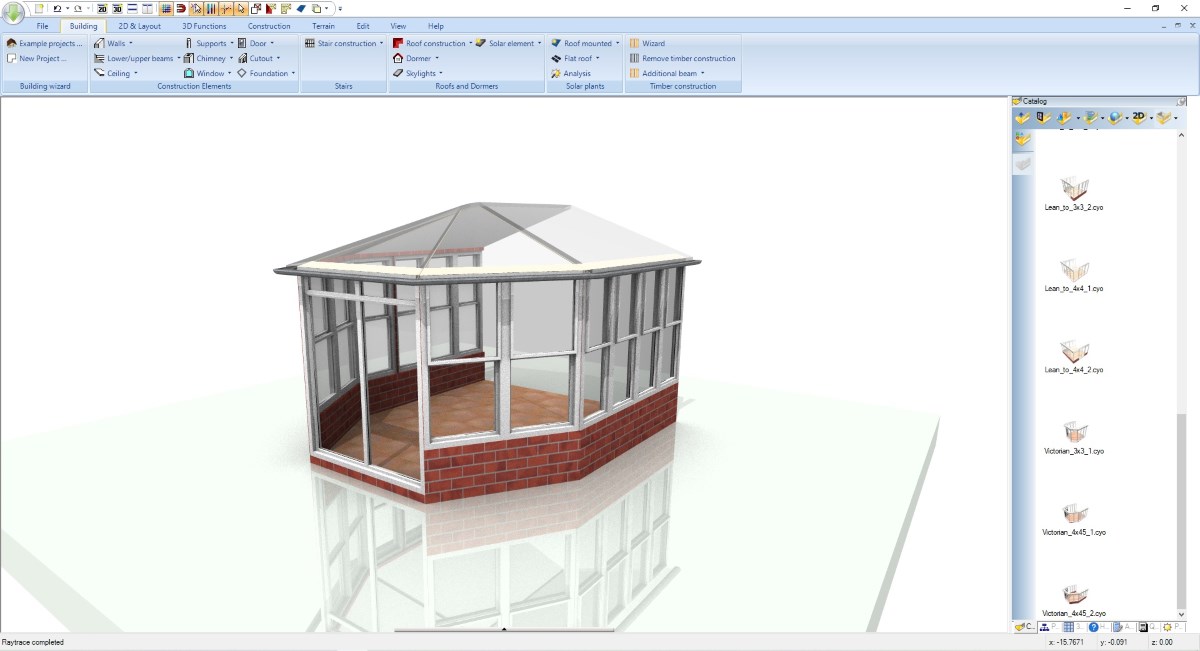
Task: Select the Dormer tool
Action: click(x=415, y=58)
